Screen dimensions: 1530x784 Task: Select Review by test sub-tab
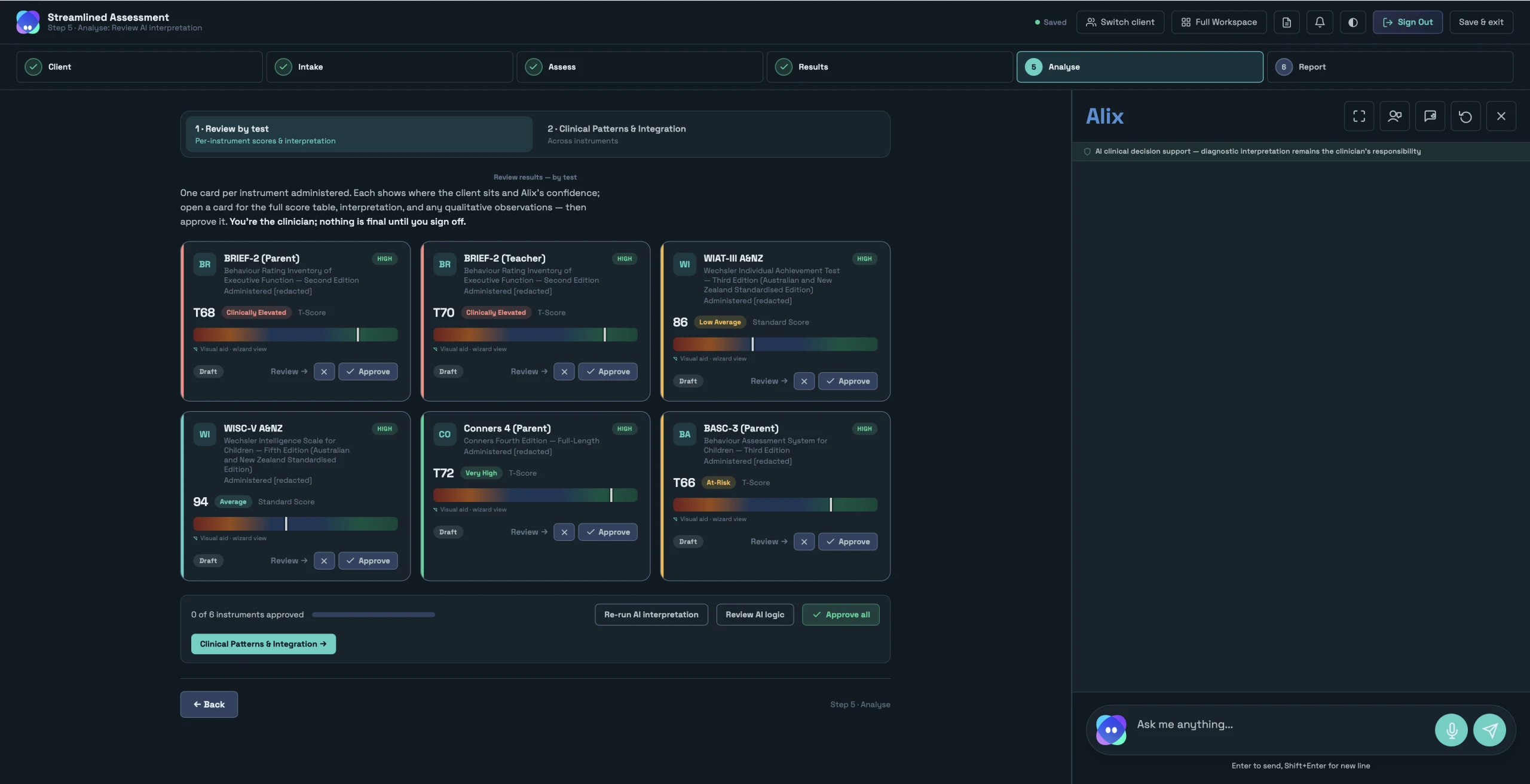(359, 134)
